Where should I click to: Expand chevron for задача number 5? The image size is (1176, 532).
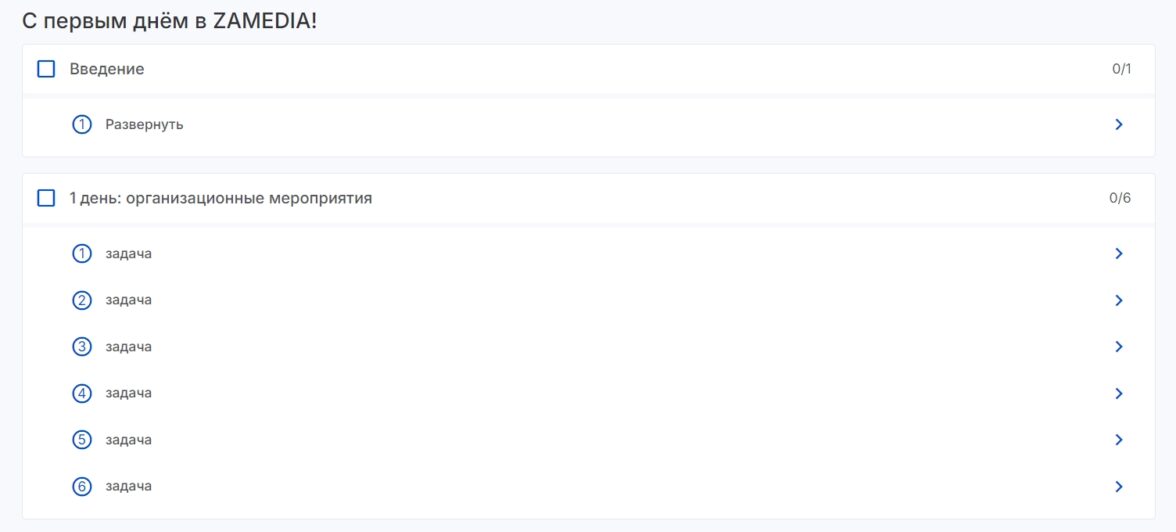pos(1119,440)
